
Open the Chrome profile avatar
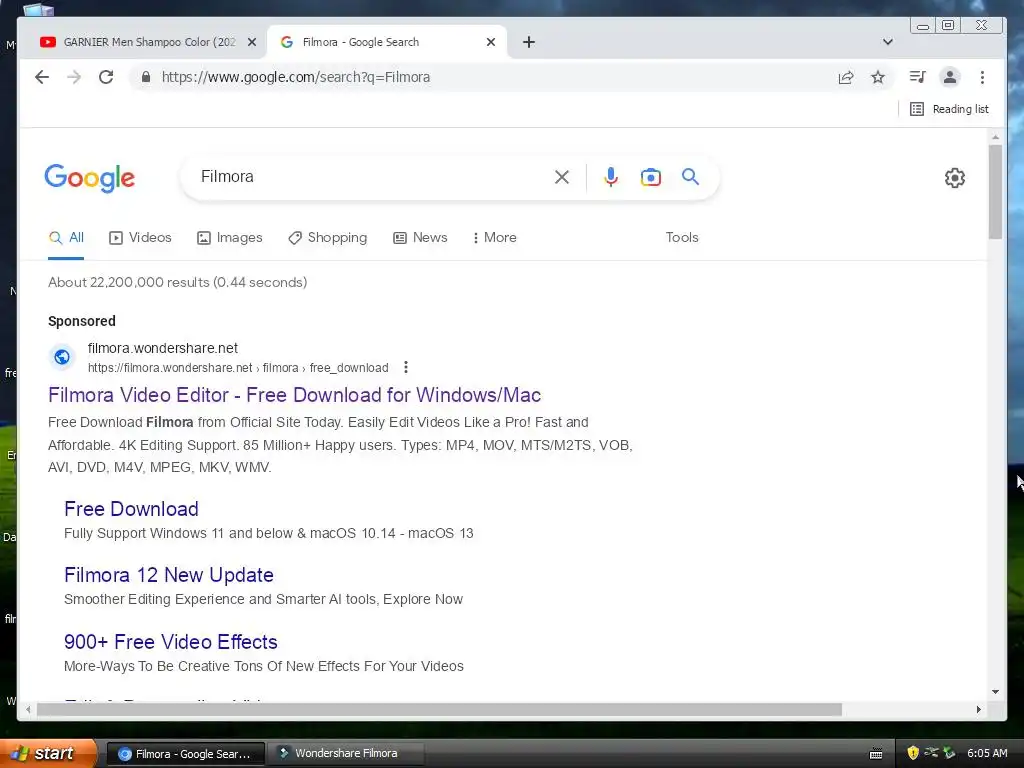(950, 77)
